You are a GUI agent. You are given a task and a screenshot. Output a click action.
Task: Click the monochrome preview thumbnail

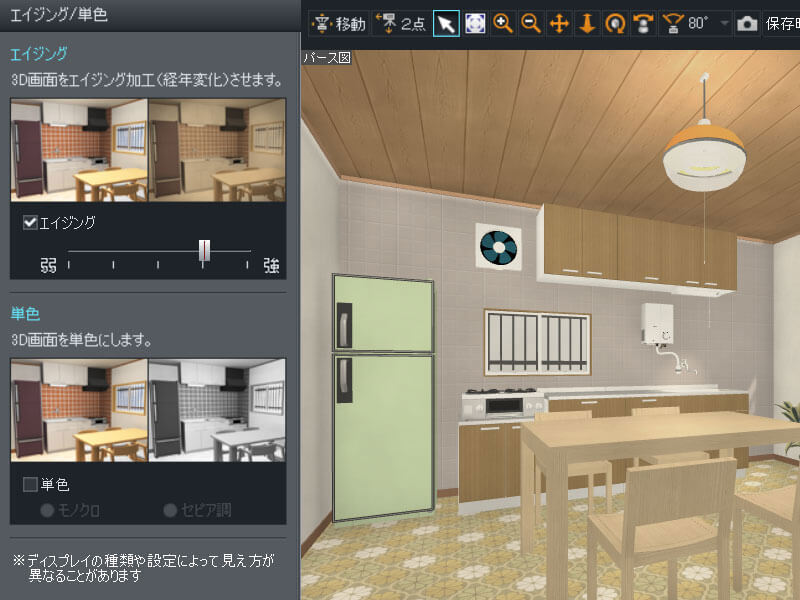click(148, 410)
